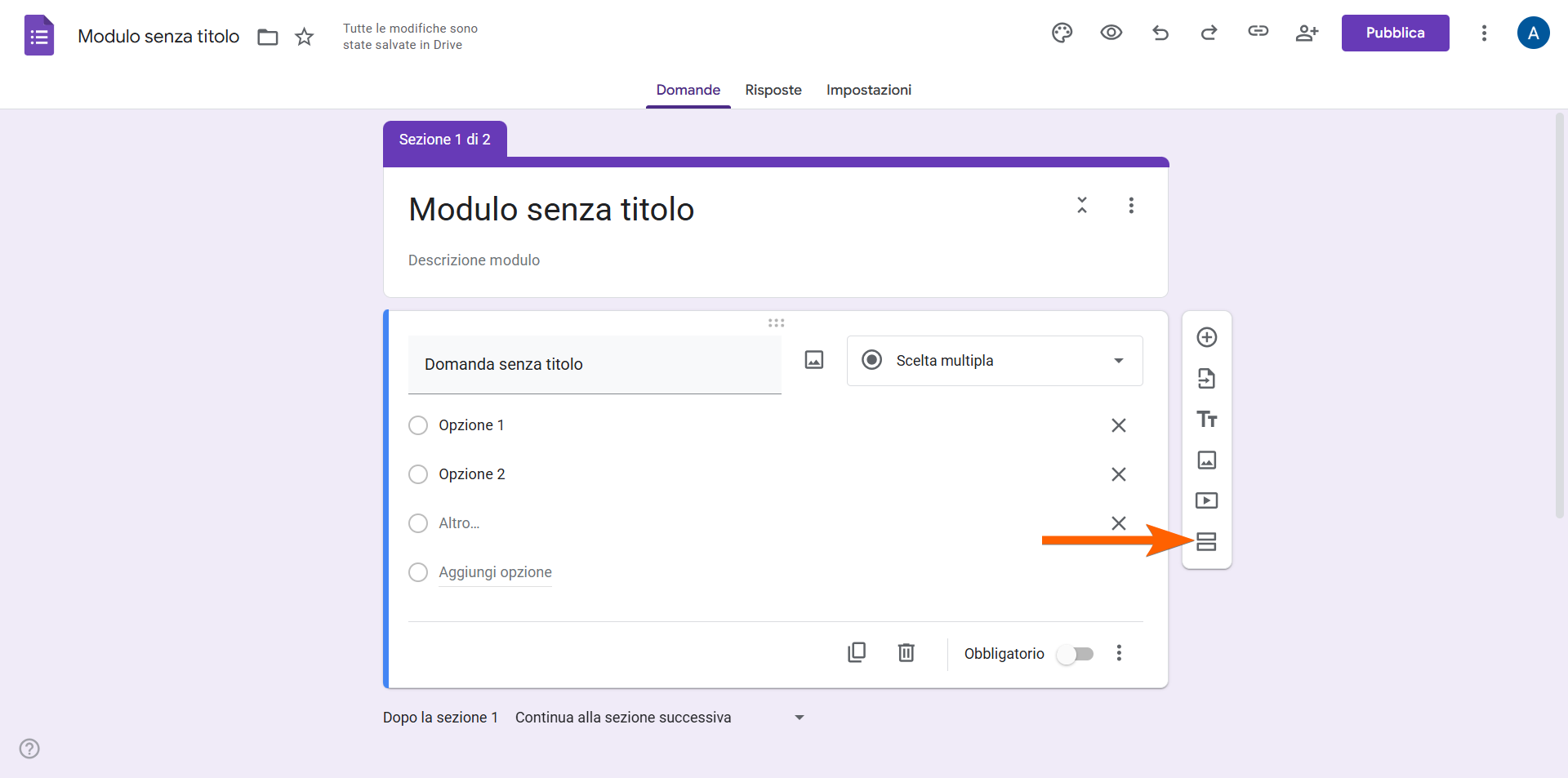Select the Opzione 1 radio button

pyautogui.click(x=417, y=425)
